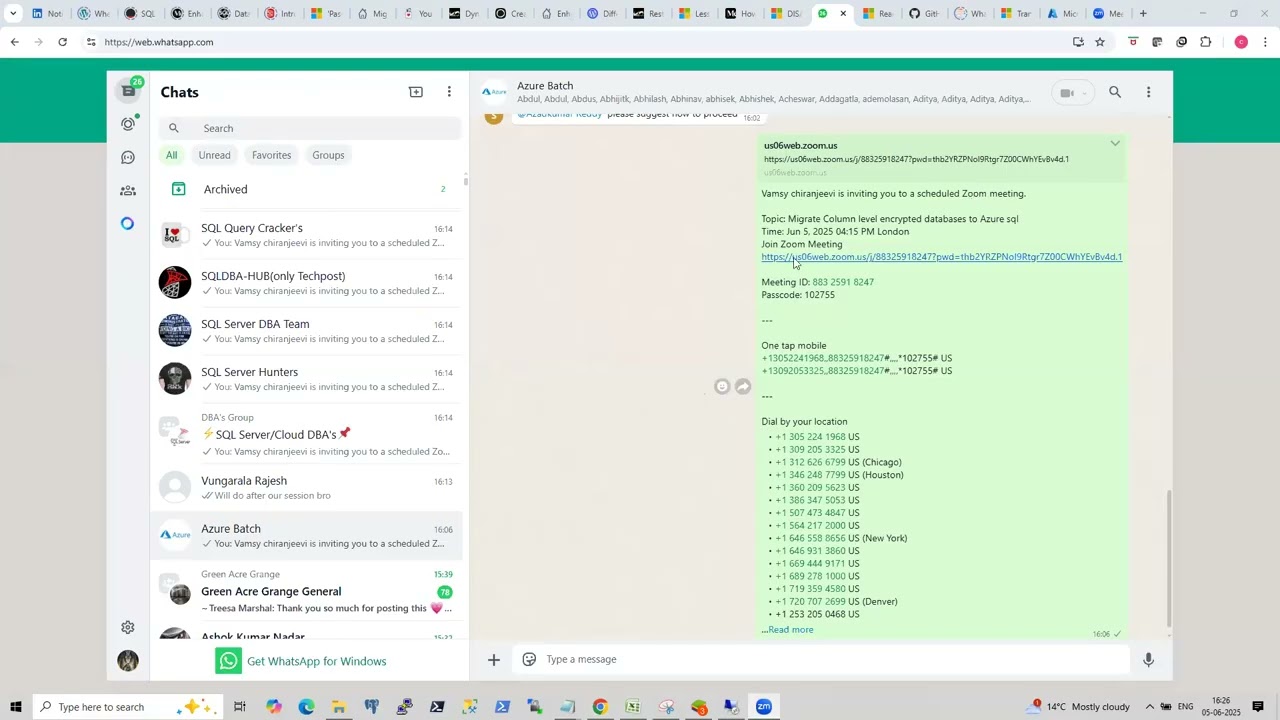The image size is (1280, 720).
Task: Open the Zoom taskbar icon
Action: click(764, 707)
